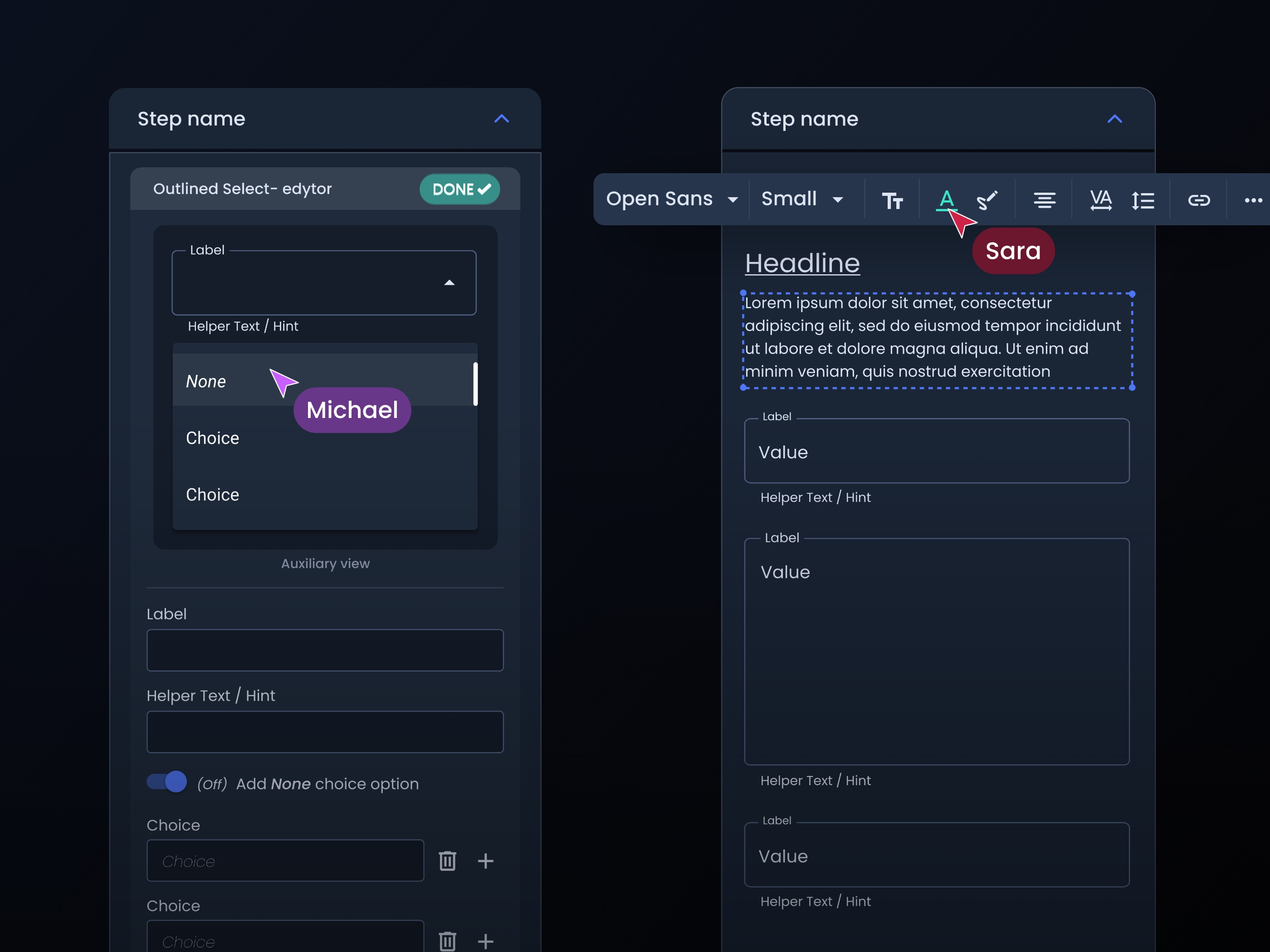
Task: Collapse the left Step name panel
Action: tap(501, 119)
